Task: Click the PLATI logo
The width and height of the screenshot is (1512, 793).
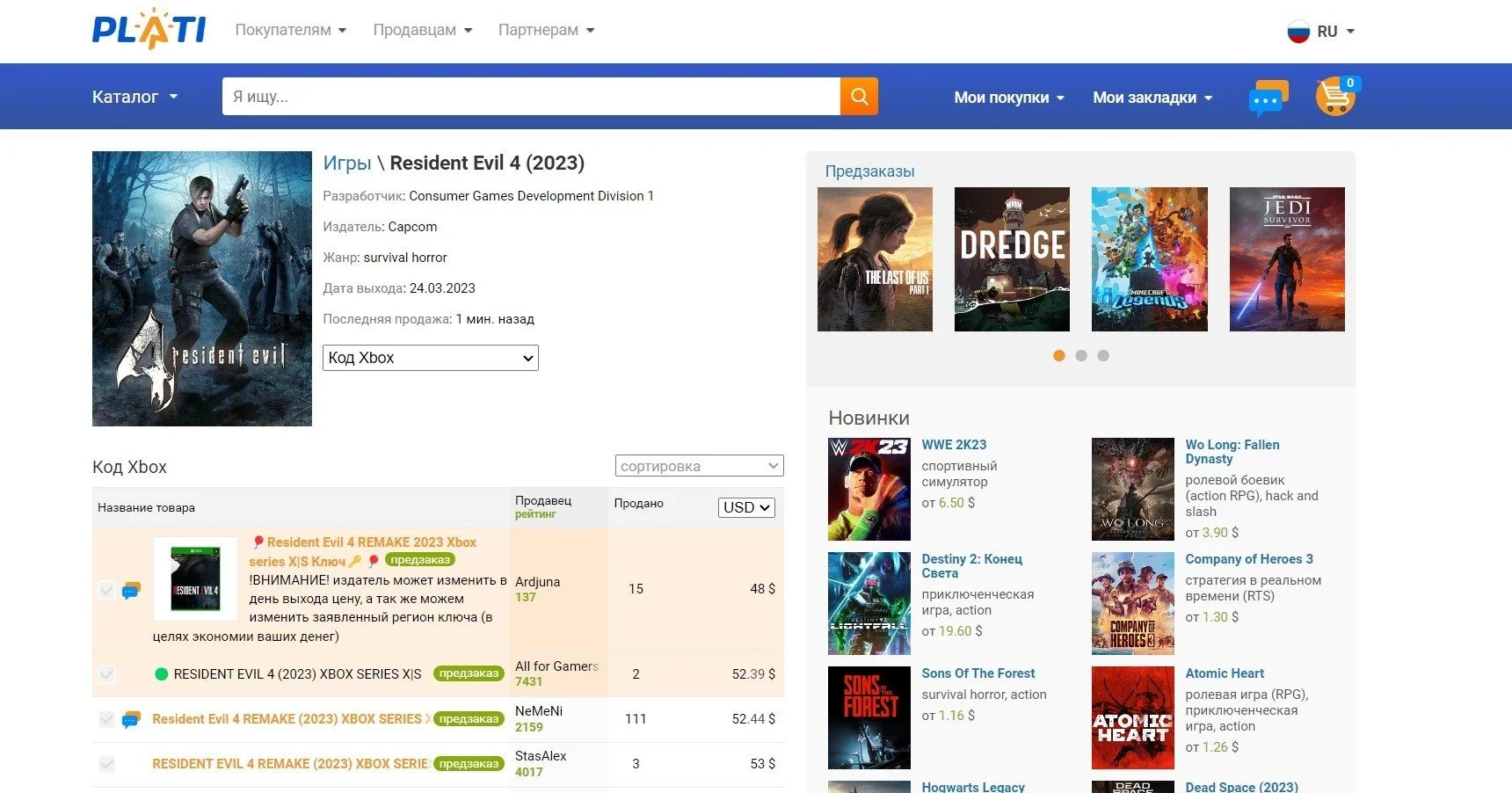Action: tap(149, 29)
